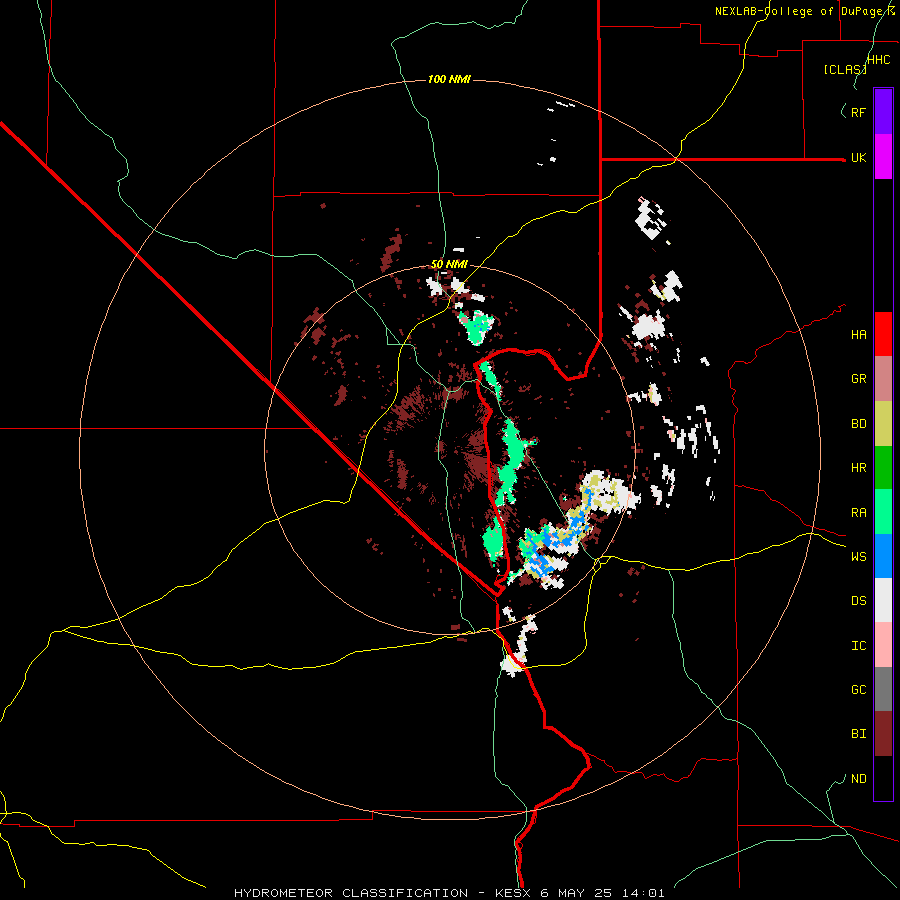
Task: Pick the yellow BD legend swatch
Action: click(883, 424)
